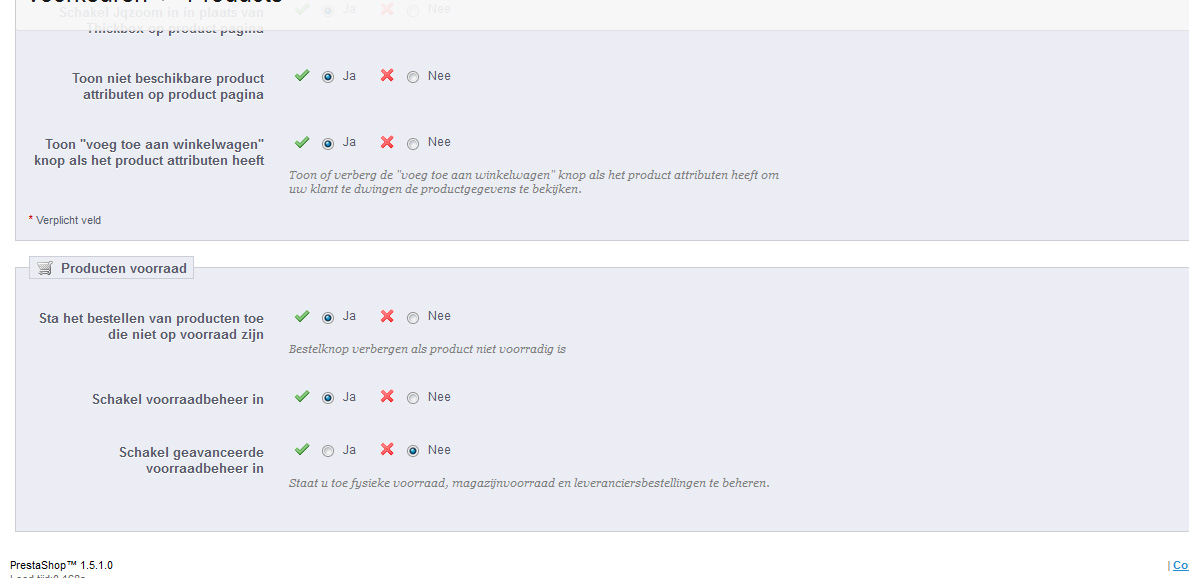Click Ja label for unavailable product attributes
Viewport: 1189px width, 578px height.
tap(349, 76)
